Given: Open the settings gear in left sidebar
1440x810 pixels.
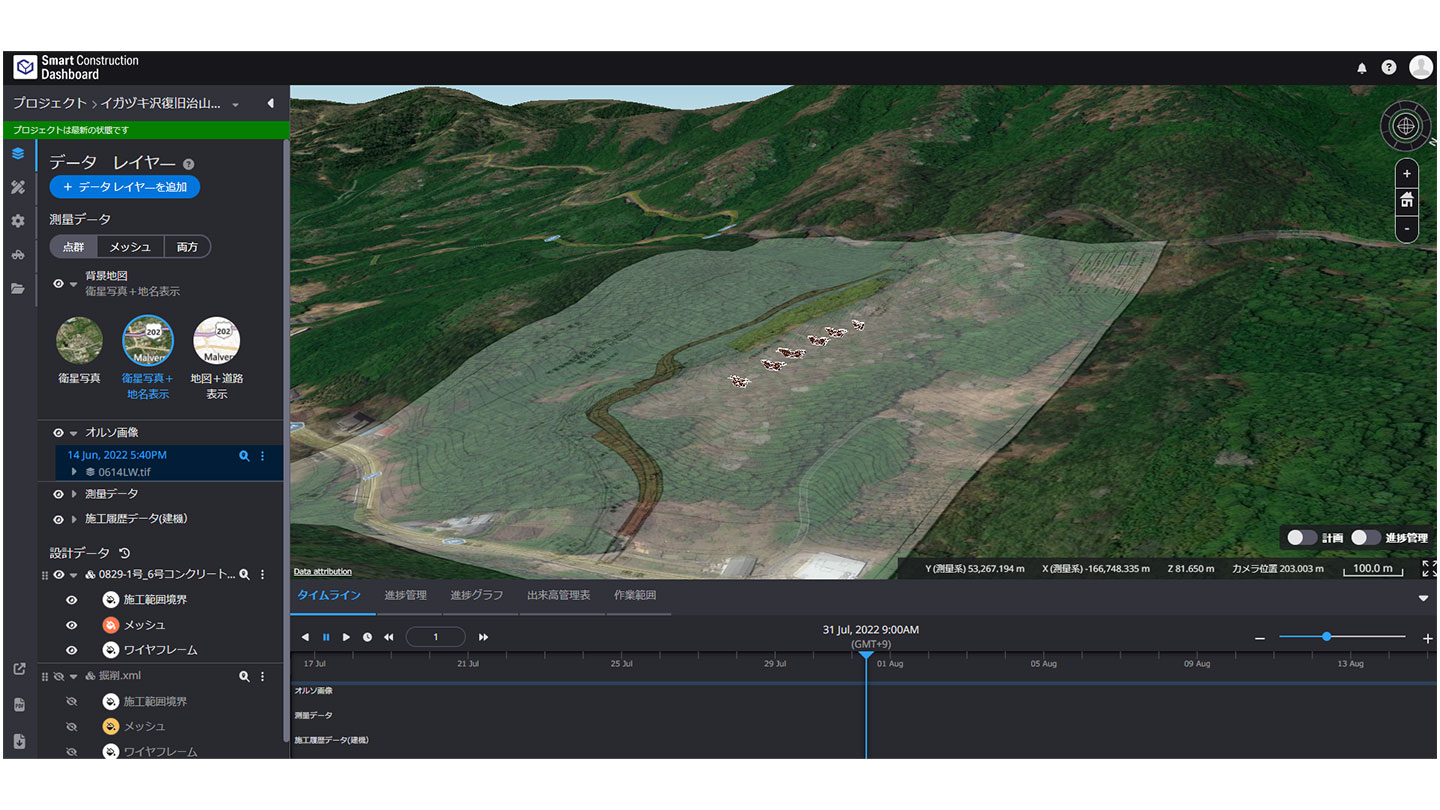Looking at the screenshot, I should tap(18, 221).
